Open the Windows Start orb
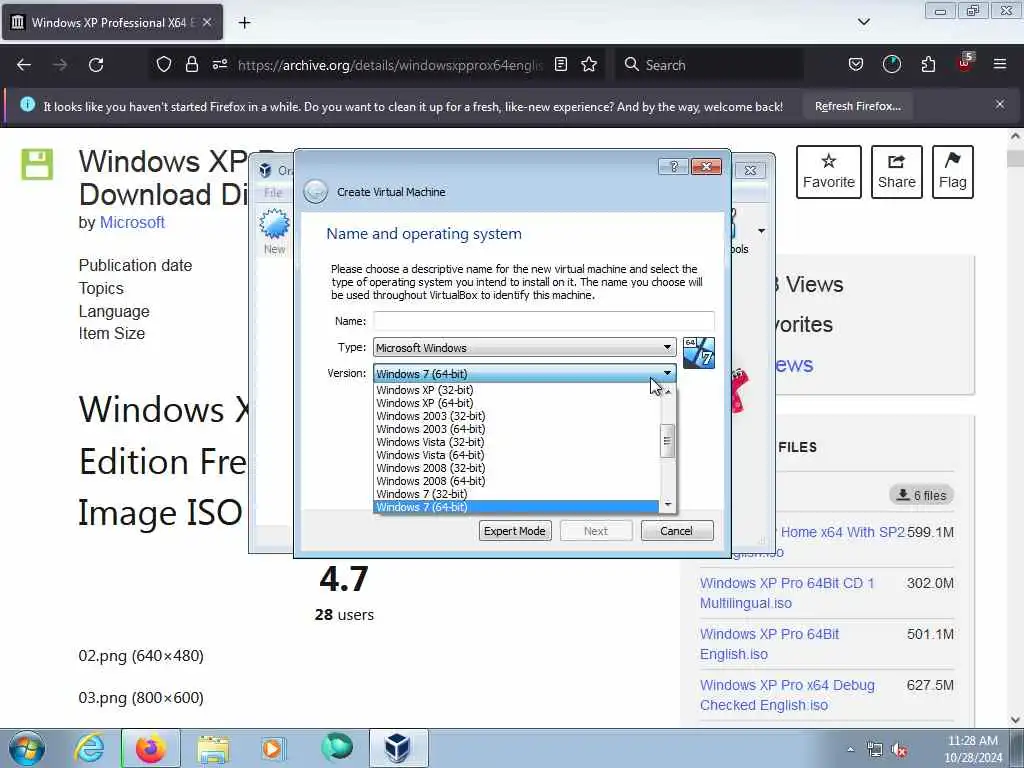1024x768 pixels. click(x=27, y=748)
